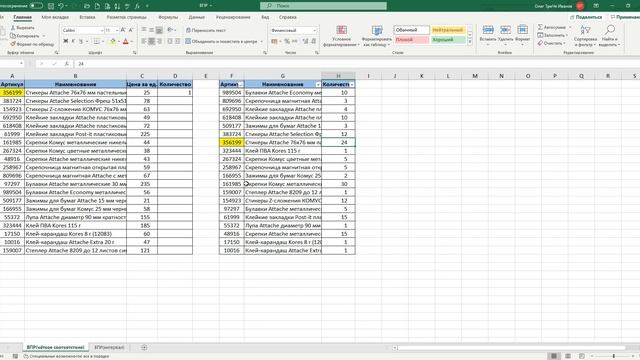Viewport: 640px width, 360px height.
Task: Switch to Normal view in status bar
Action: (553, 356)
